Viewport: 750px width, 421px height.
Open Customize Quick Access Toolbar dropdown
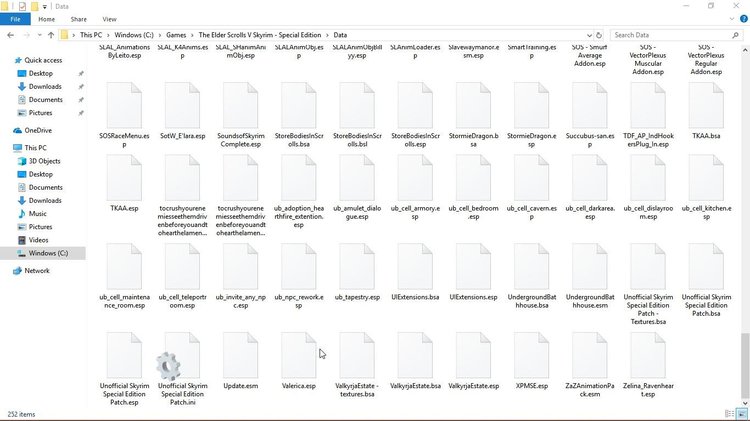click(44, 7)
